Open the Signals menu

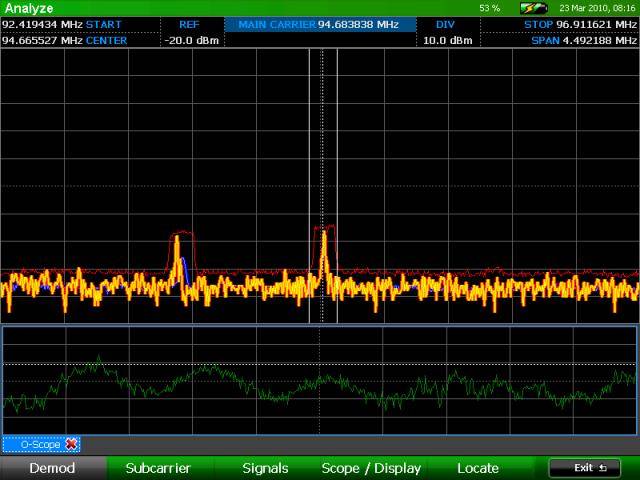(265, 468)
